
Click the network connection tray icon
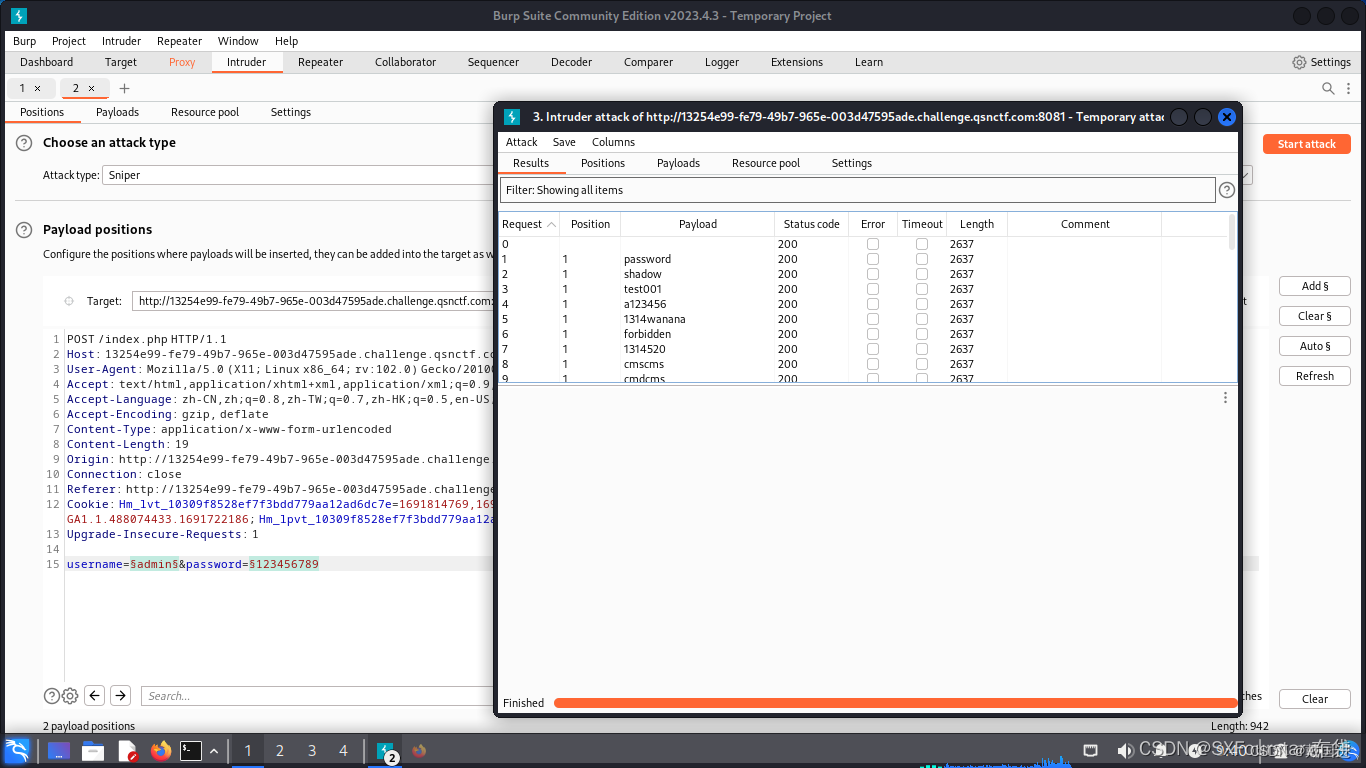click(1091, 750)
